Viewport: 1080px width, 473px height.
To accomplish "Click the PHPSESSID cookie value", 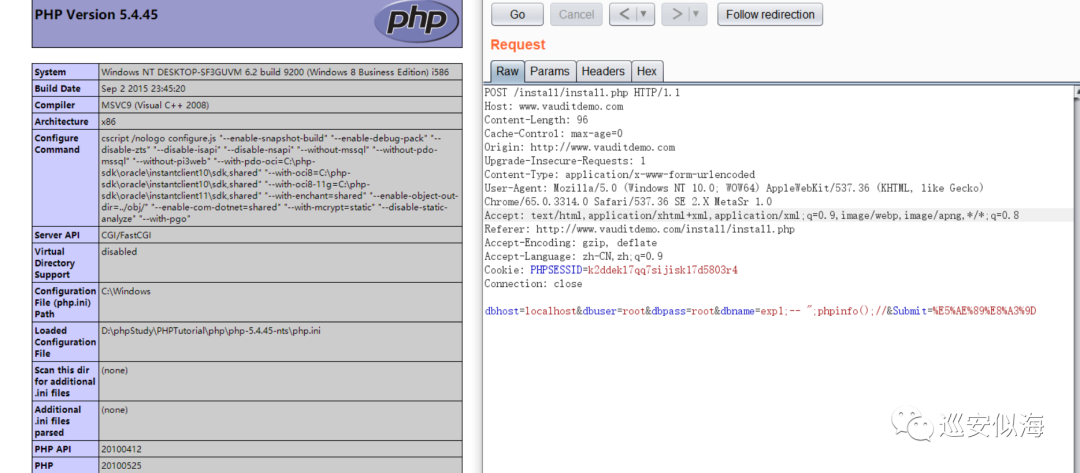I will 662,270.
